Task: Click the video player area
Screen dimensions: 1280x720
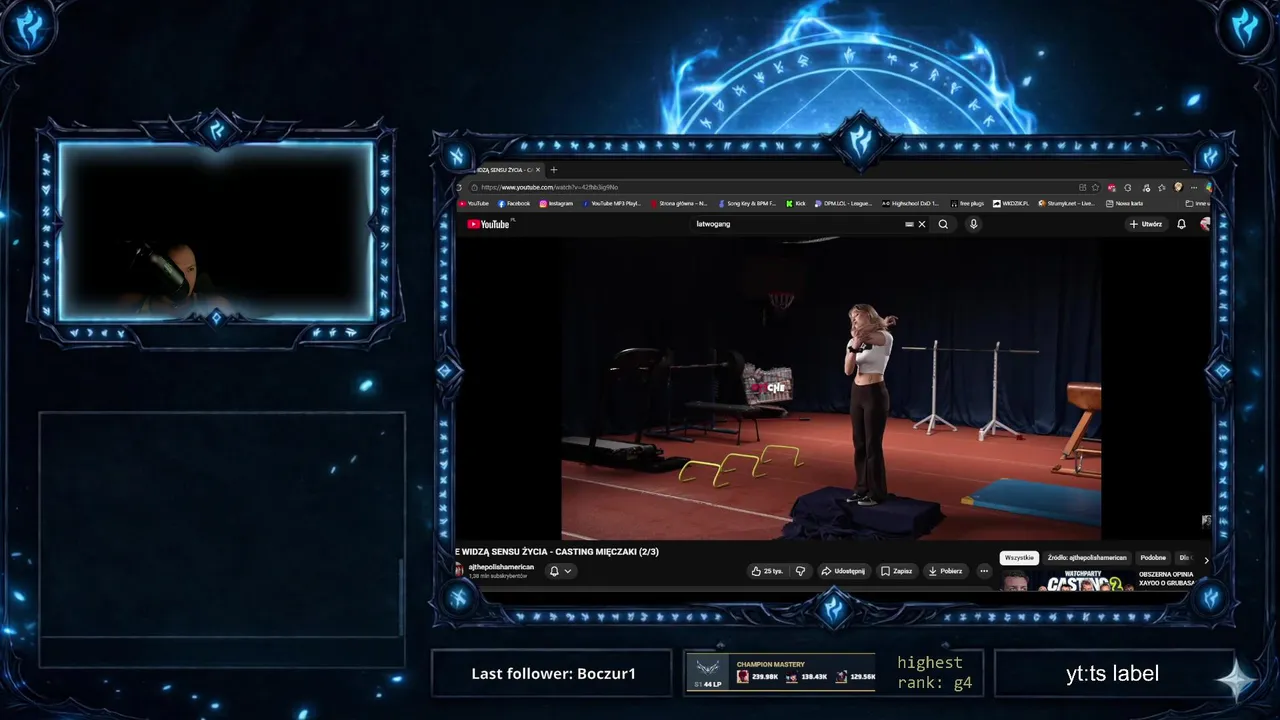Action: [831, 388]
